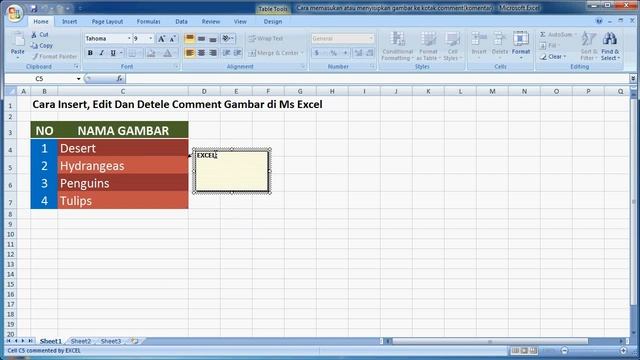Apply middle vertical alignment
640x360 pixels.
(201, 38)
